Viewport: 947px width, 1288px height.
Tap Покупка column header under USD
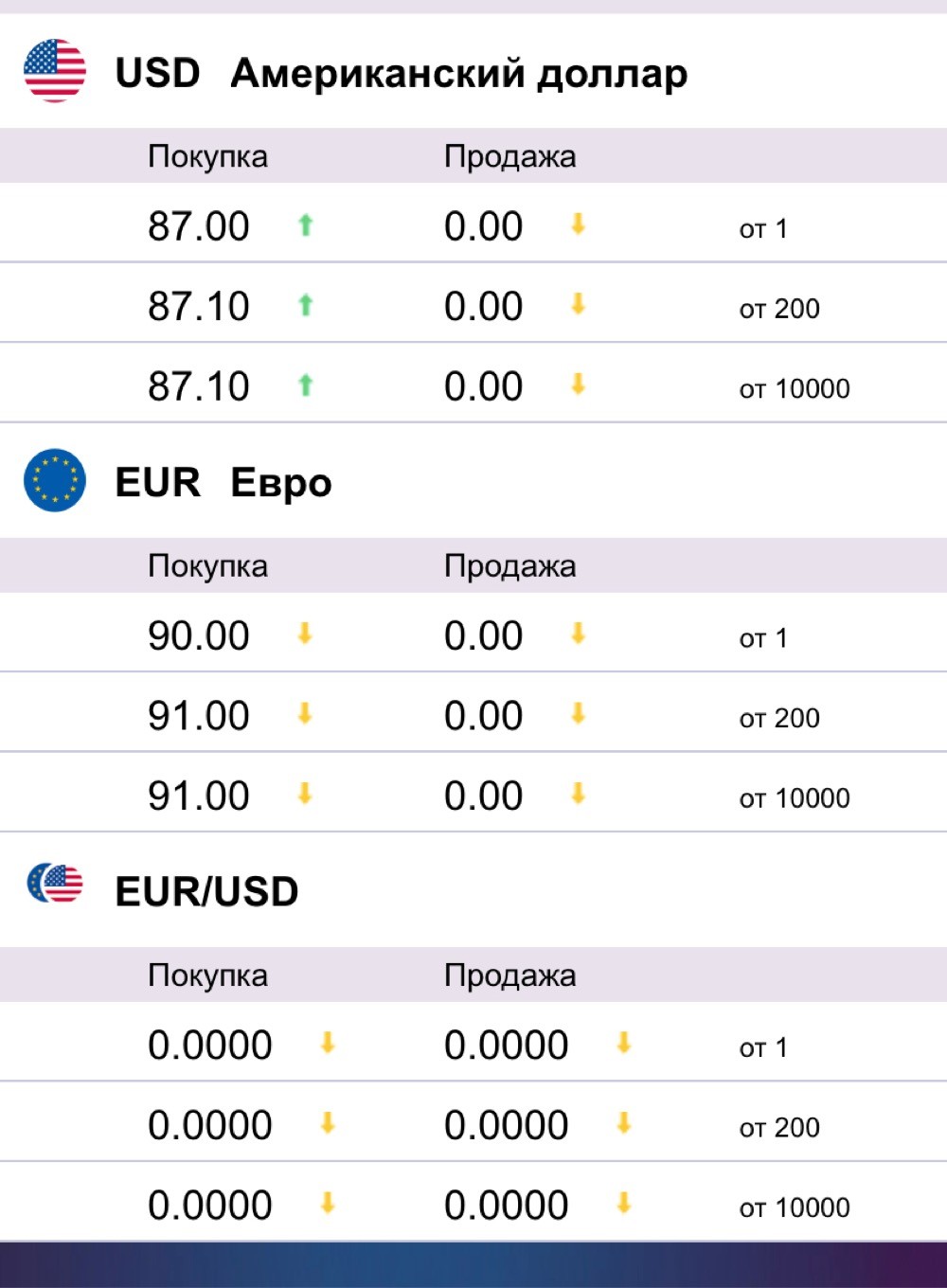click(x=207, y=156)
